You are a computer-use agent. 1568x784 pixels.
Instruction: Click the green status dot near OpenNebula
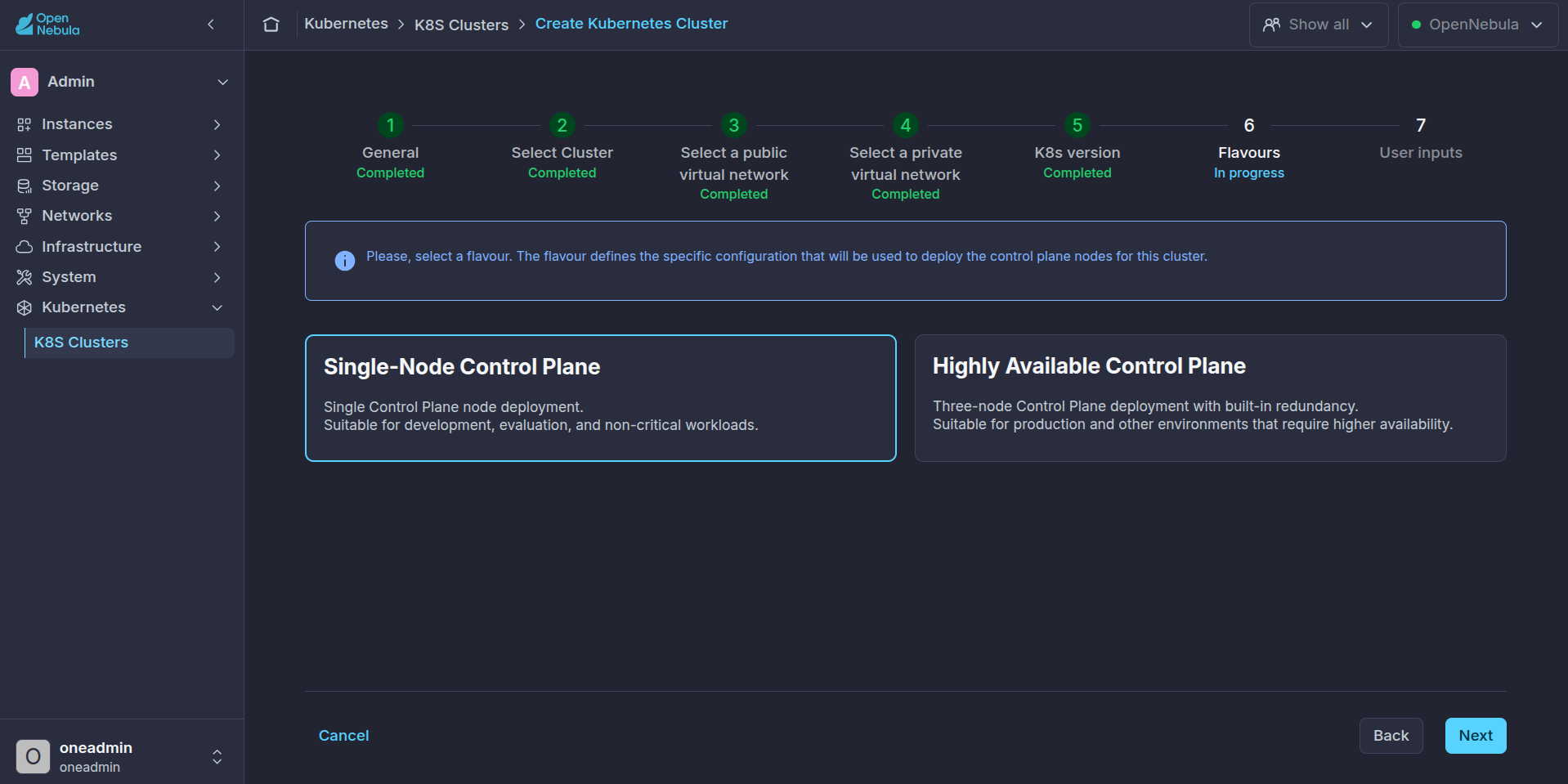point(1416,25)
